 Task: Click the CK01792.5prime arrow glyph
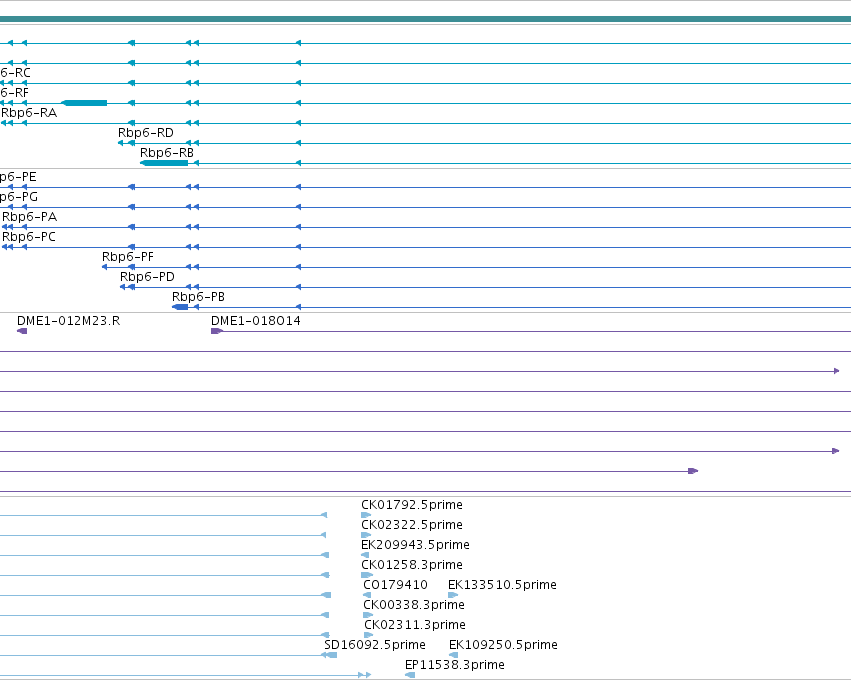tap(366, 515)
